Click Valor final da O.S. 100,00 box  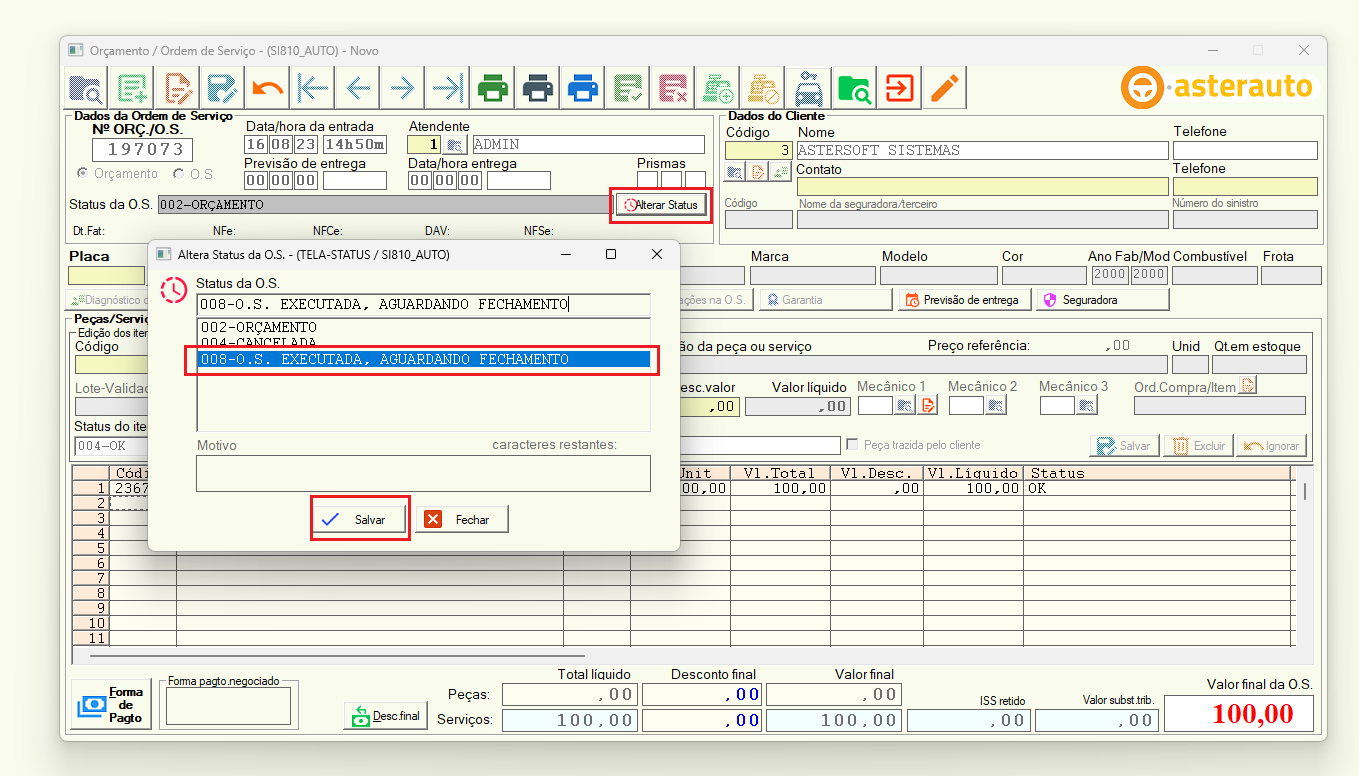pyautogui.click(x=1239, y=714)
